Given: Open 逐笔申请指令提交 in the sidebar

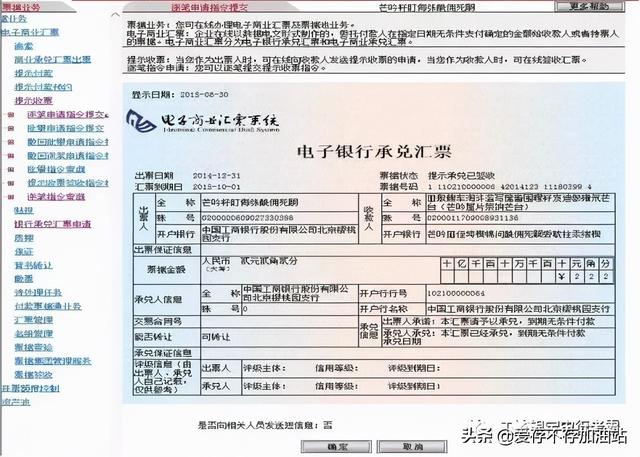Looking at the screenshot, I should pyautogui.click(x=68, y=115).
